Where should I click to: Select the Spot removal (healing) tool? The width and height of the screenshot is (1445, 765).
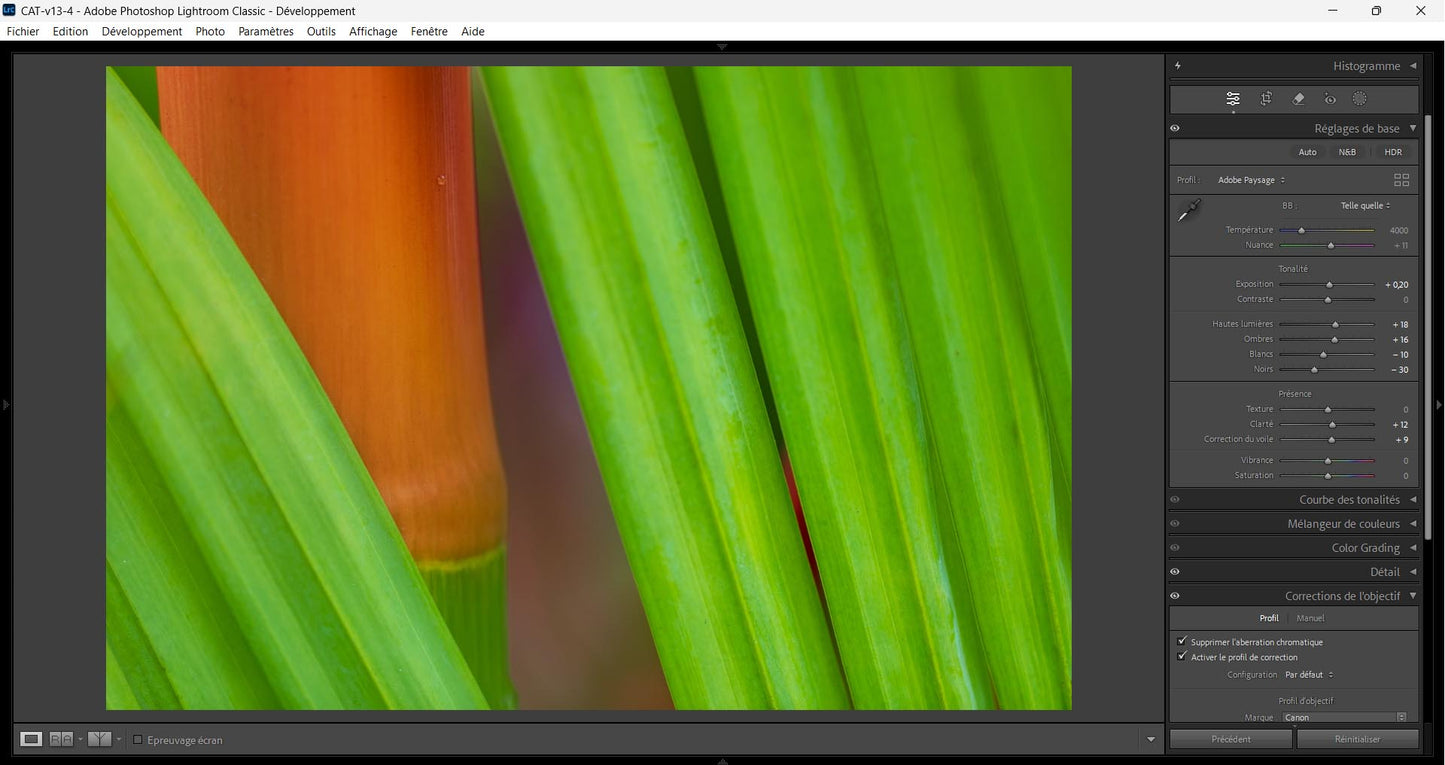(1298, 98)
